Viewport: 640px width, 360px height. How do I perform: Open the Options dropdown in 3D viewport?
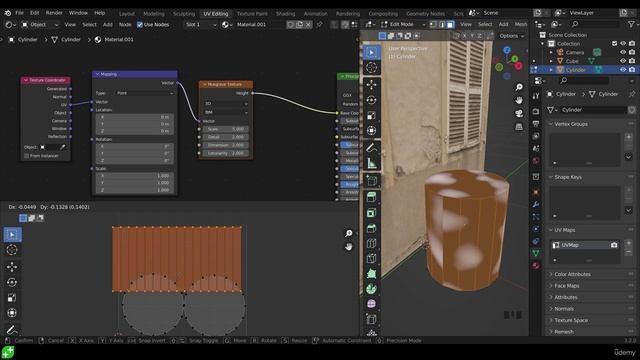511,36
